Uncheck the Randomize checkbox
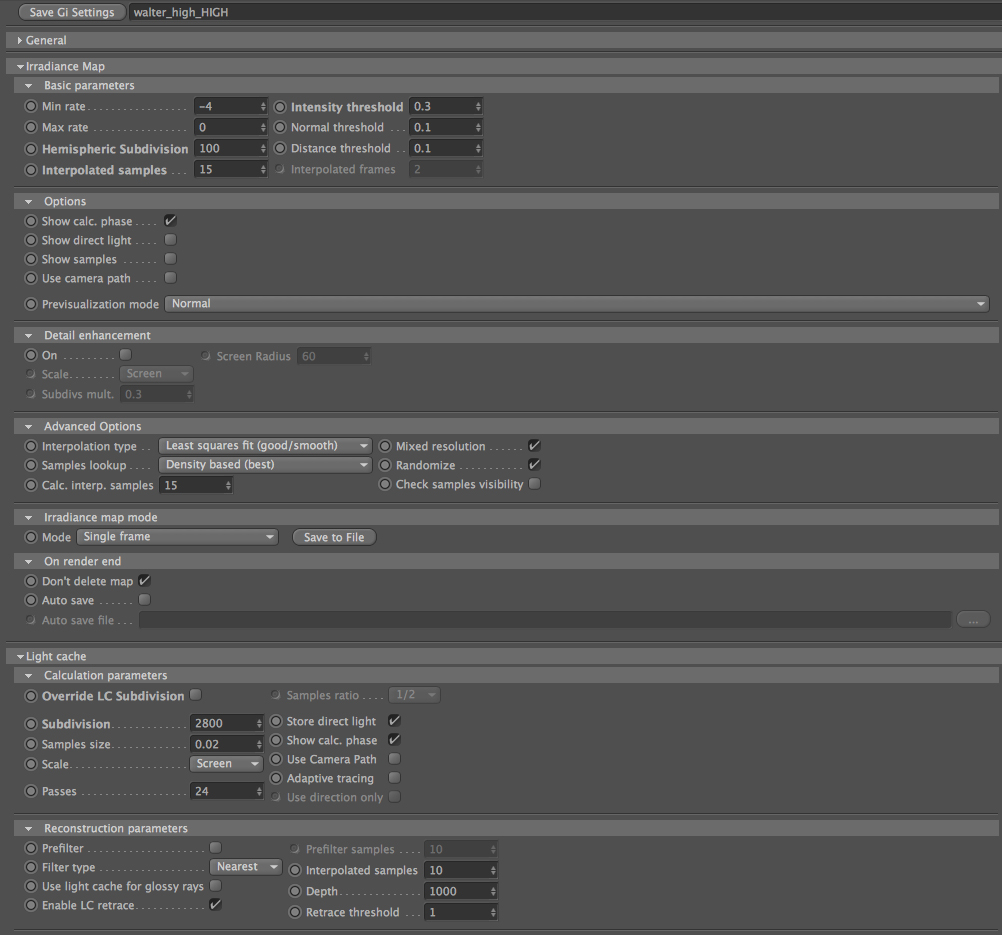1002x935 pixels. [534, 465]
